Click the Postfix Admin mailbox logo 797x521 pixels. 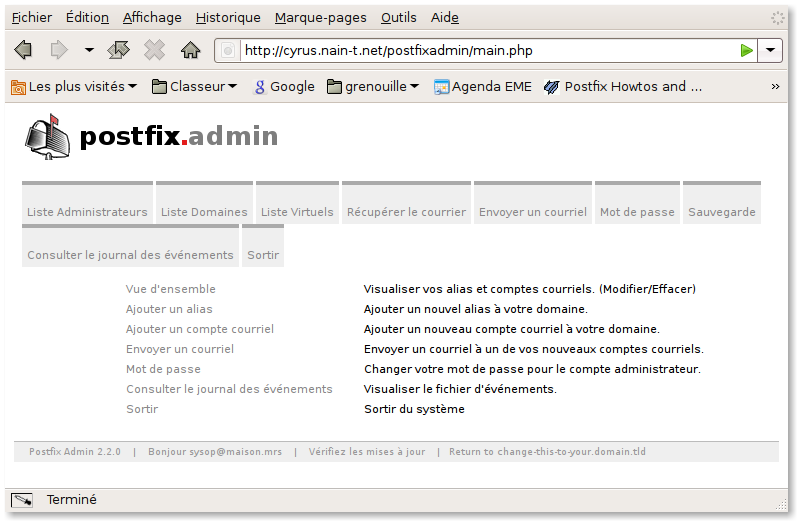point(50,137)
